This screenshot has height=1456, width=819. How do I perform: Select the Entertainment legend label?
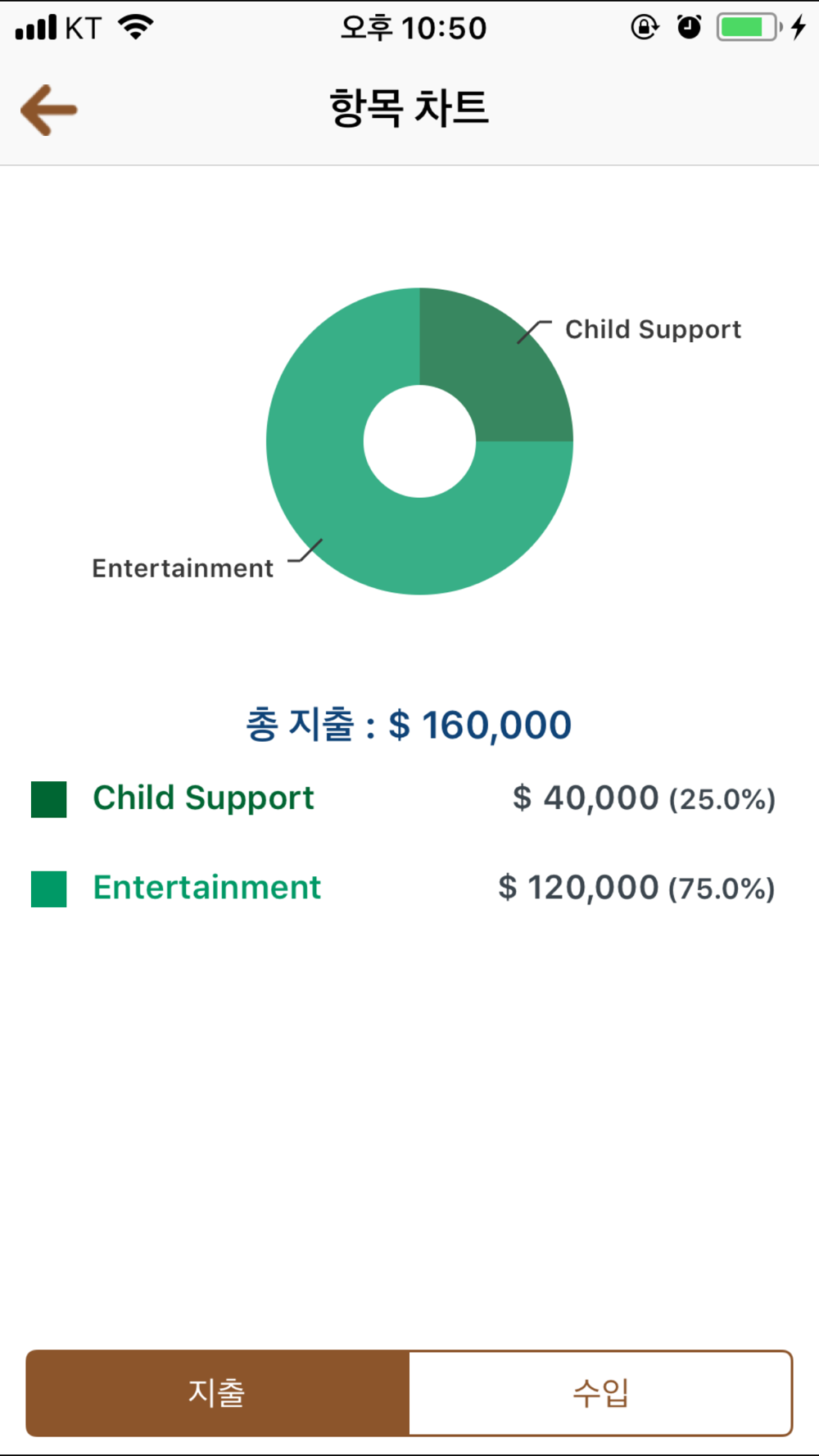pyautogui.click(x=206, y=888)
